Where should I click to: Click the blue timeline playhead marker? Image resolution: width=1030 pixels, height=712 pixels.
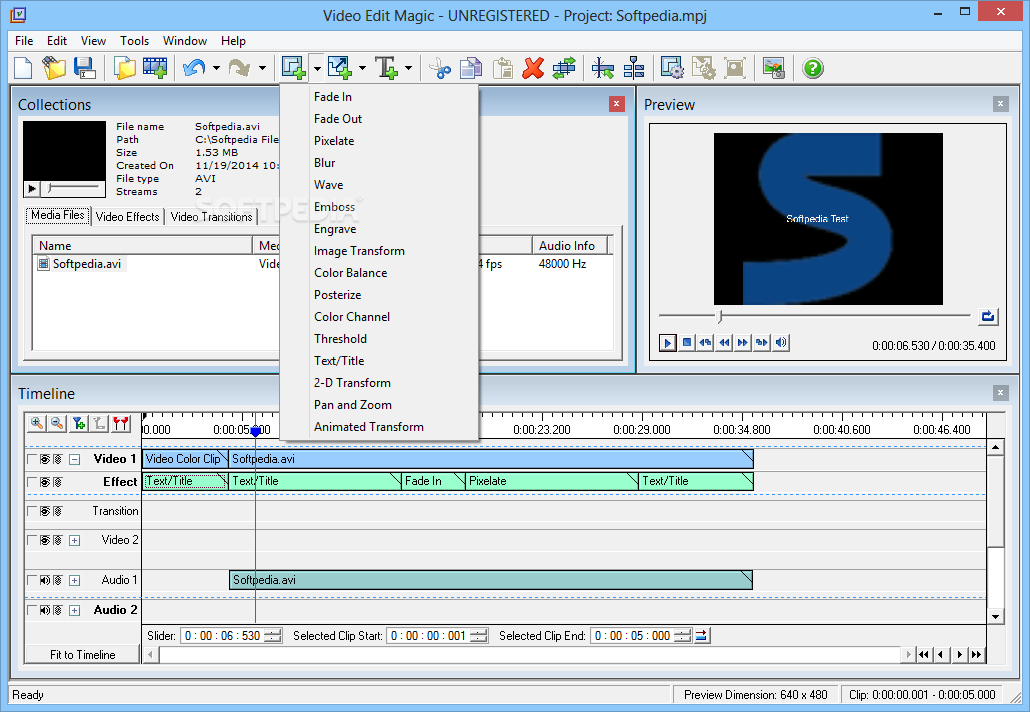[256, 432]
